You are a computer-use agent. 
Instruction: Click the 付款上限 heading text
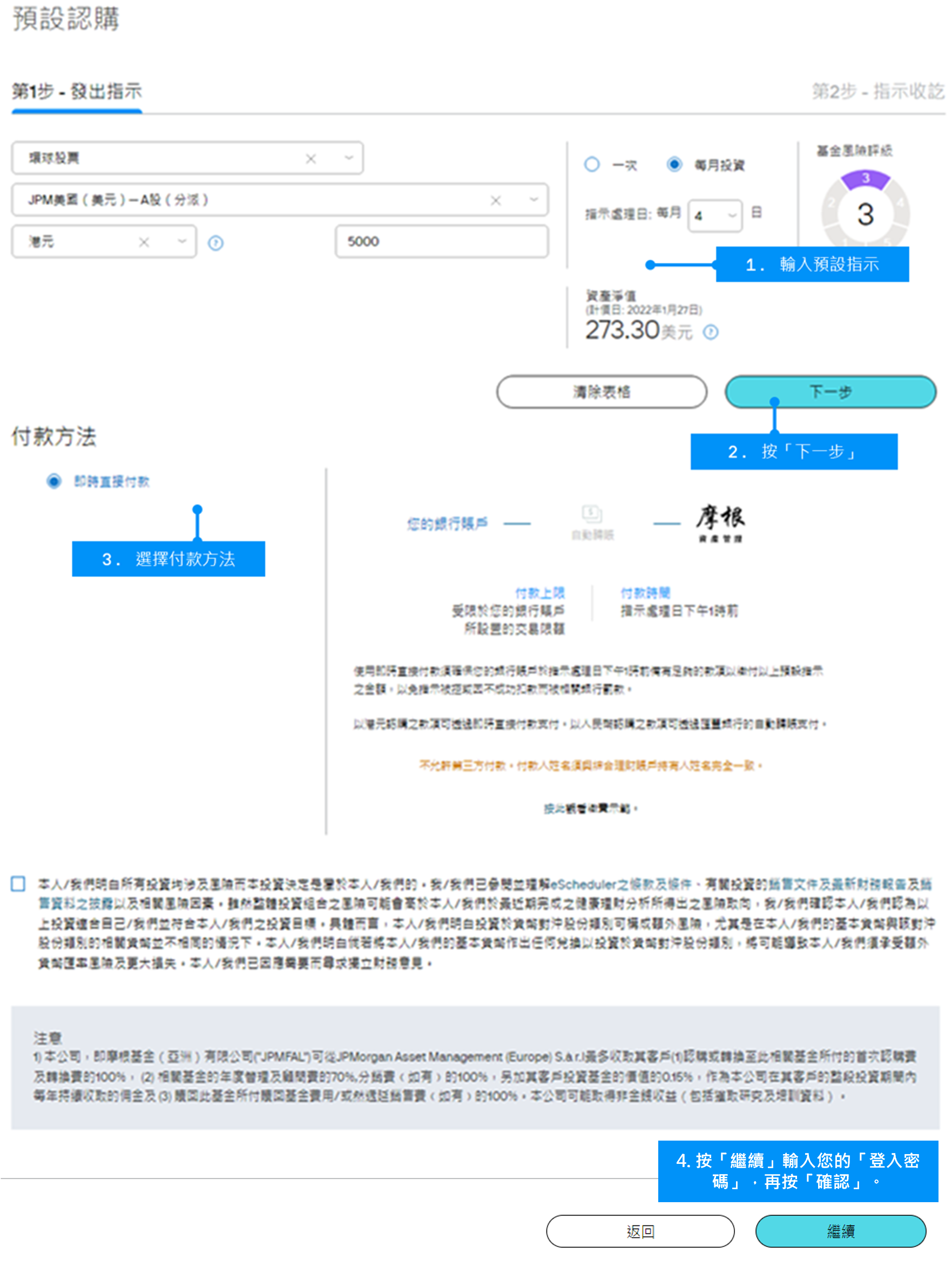pos(539,592)
